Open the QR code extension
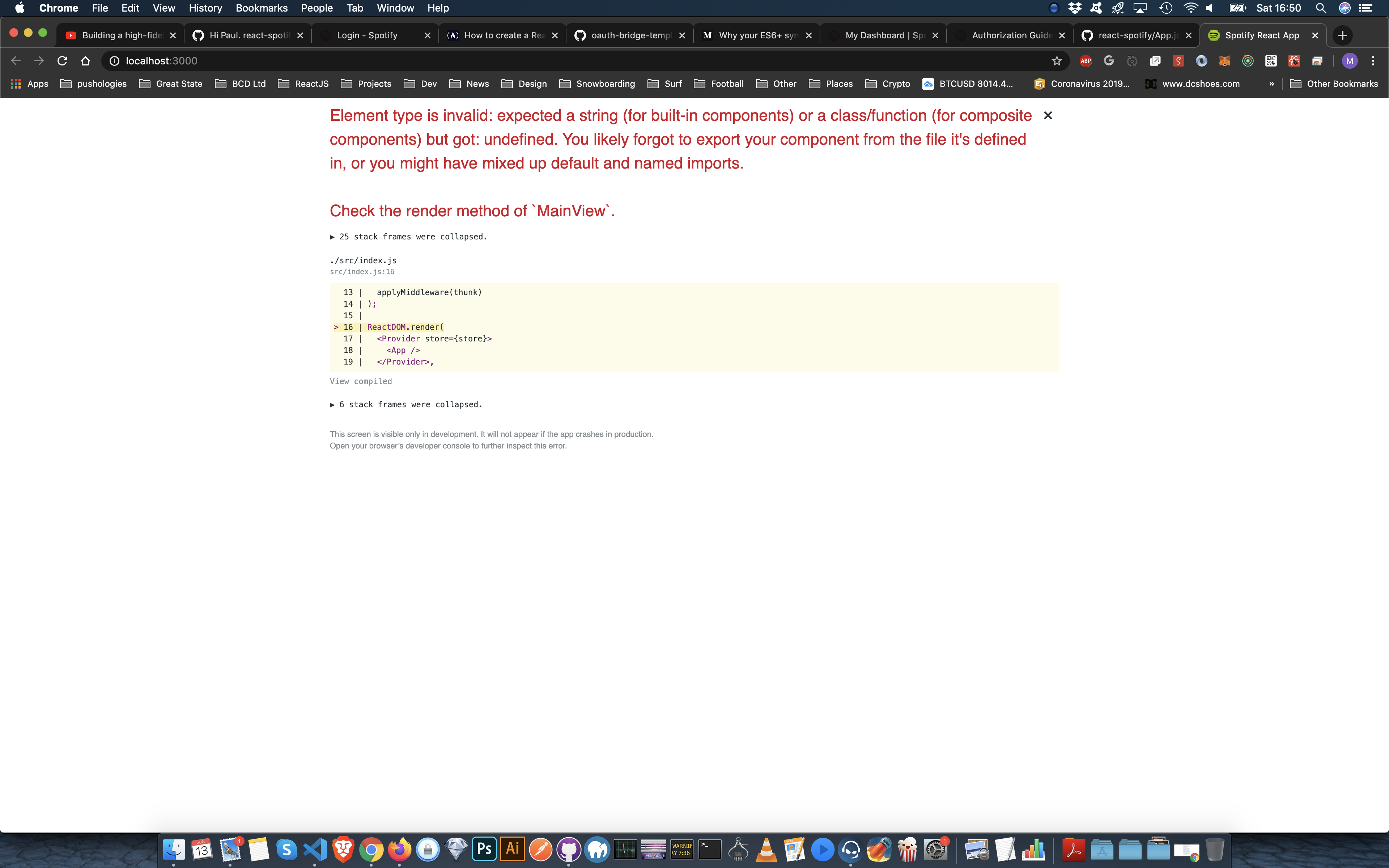The width and height of the screenshot is (1389, 868). point(1271,60)
